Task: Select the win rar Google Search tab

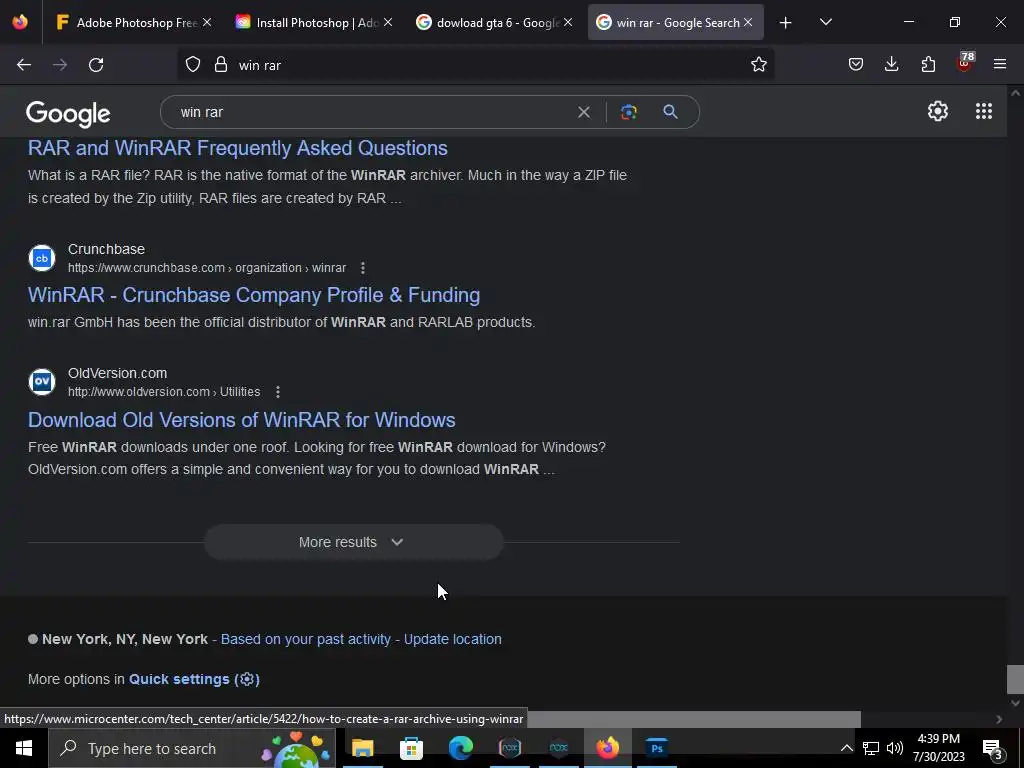Action: [675, 22]
